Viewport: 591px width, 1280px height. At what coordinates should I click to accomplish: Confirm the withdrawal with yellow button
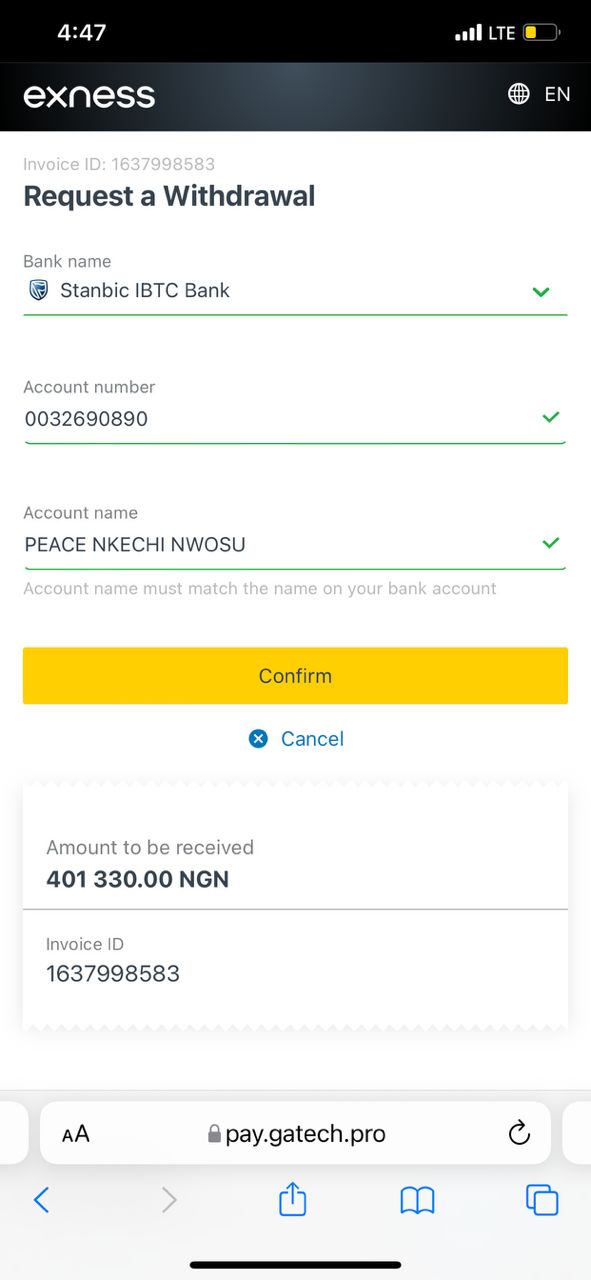[295, 676]
